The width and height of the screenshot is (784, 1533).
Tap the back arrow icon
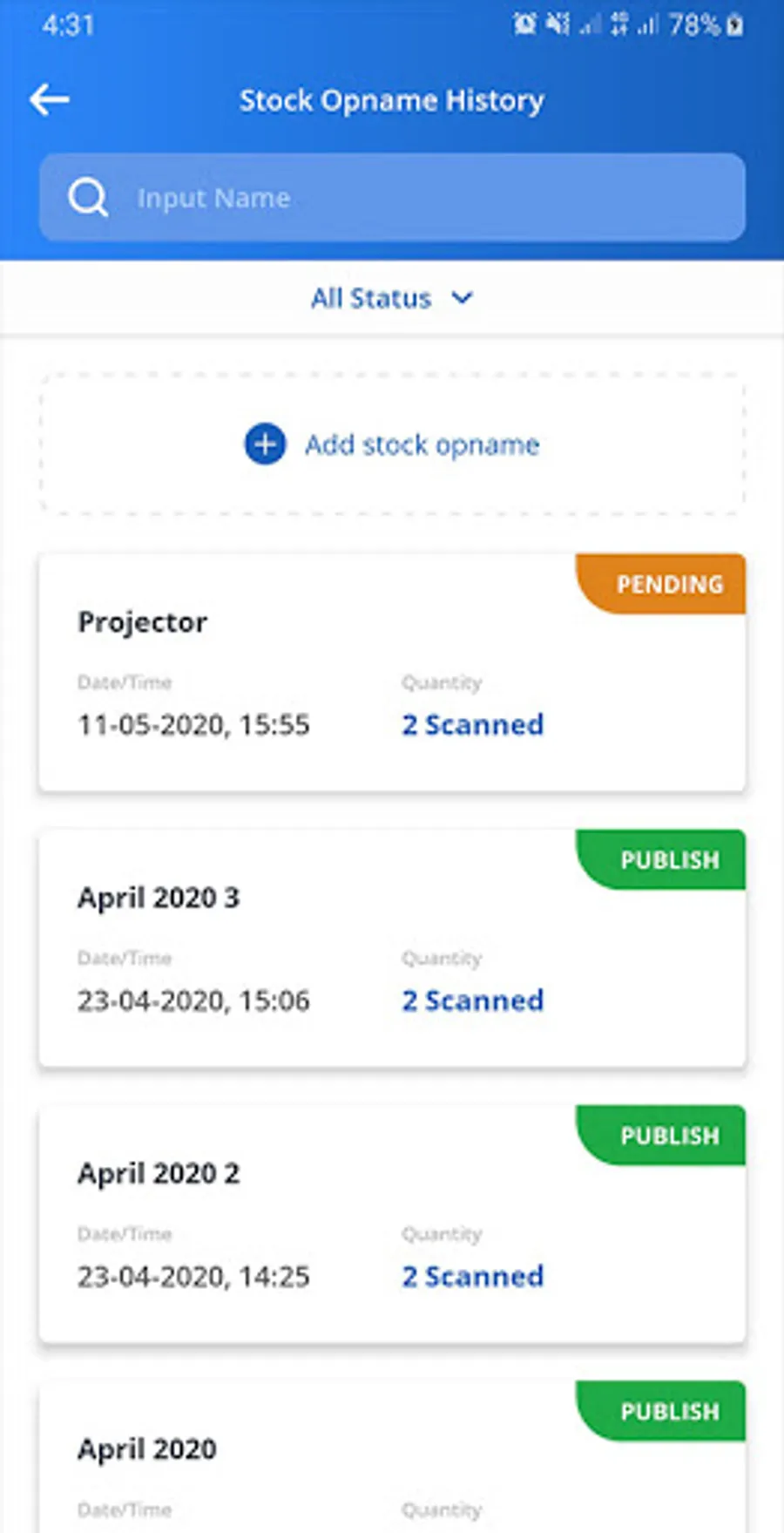[x=50, y=100]
